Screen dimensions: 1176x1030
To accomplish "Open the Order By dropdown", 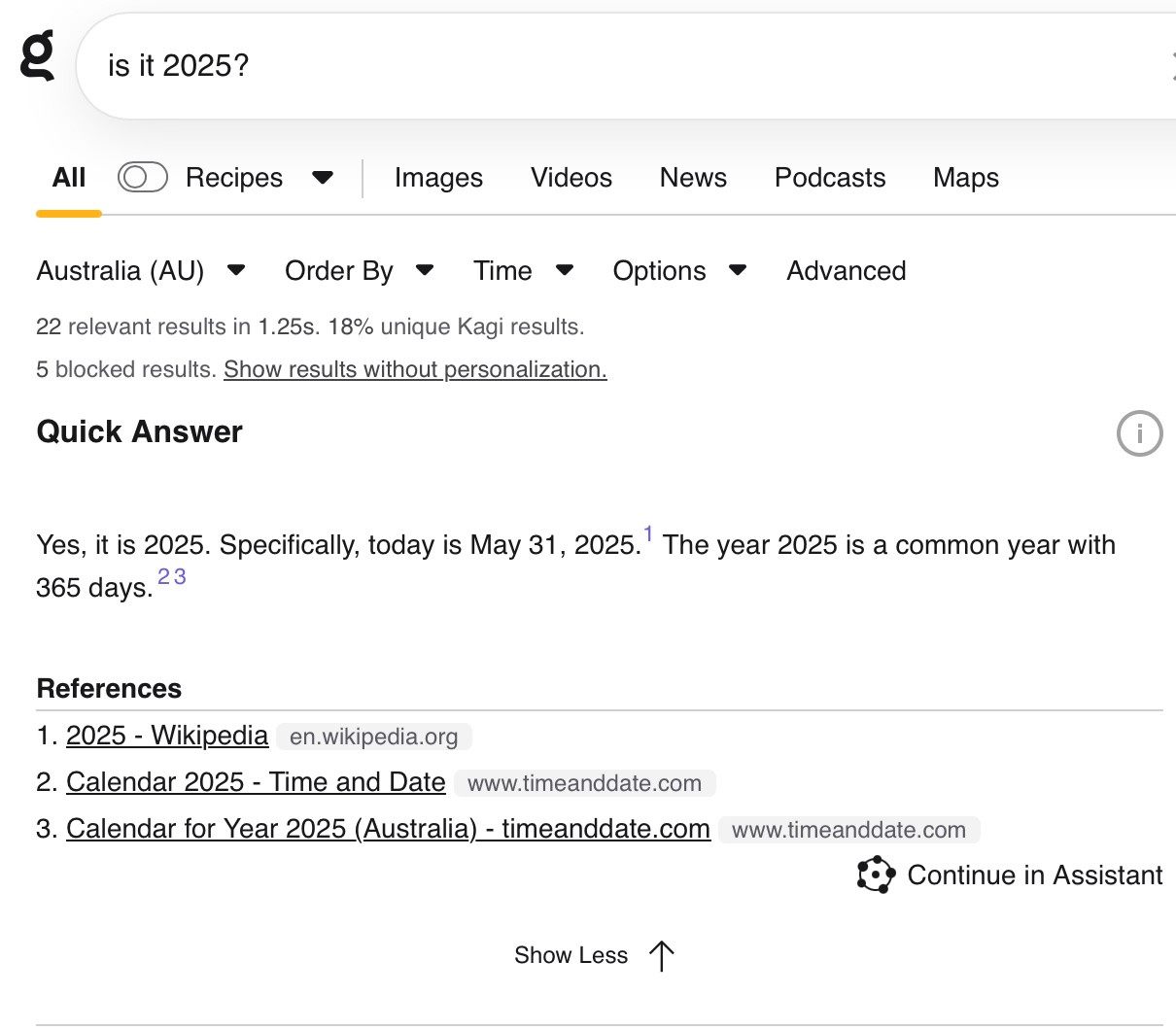I will coord(358,271).
